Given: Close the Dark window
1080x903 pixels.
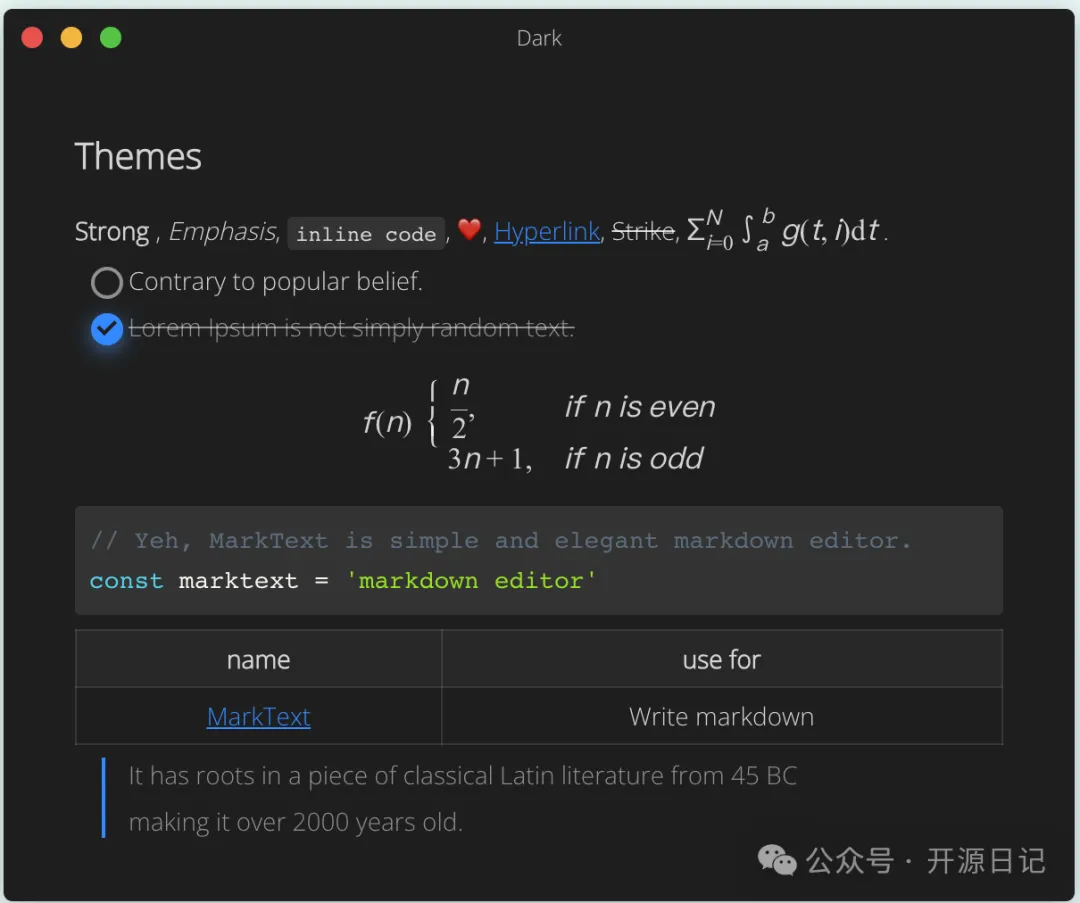Looking at the screenshot, I should [x=32, y=38].
